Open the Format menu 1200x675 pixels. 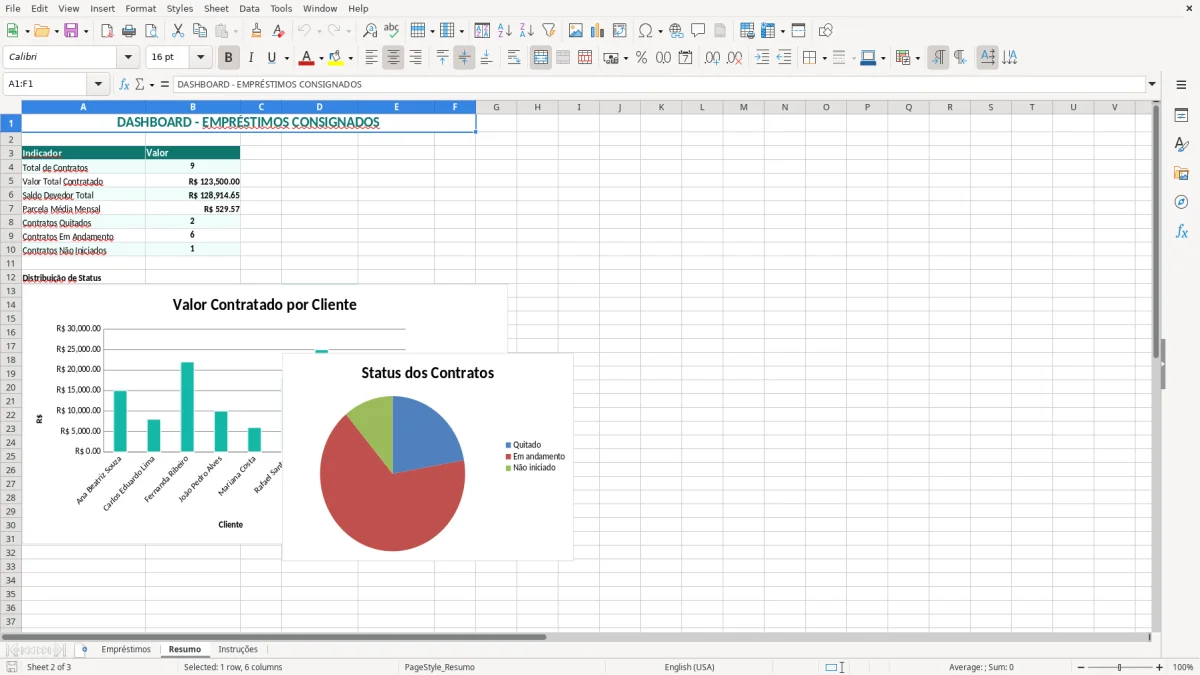[141, 8]
